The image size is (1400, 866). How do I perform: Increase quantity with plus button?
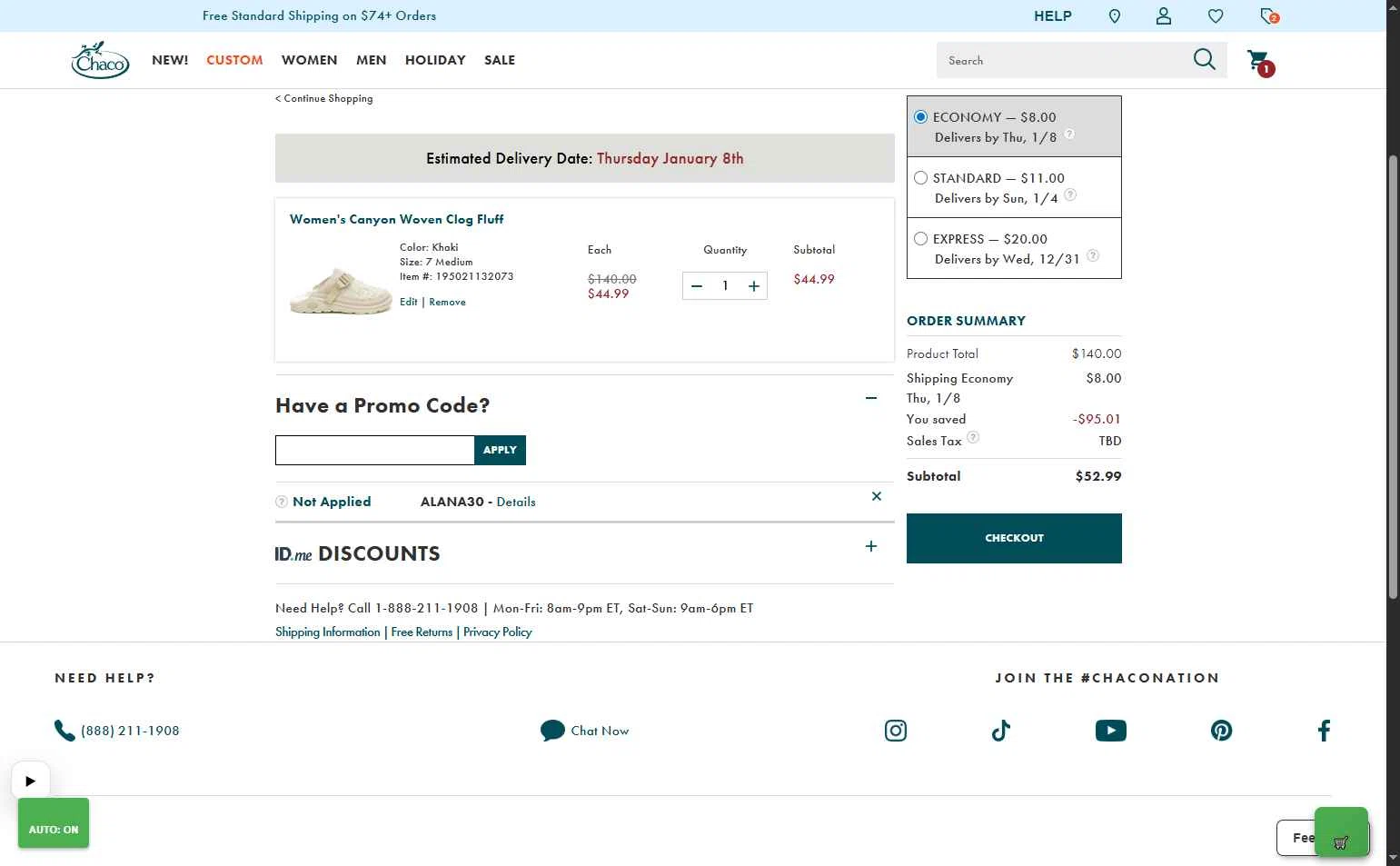(754, 286)
